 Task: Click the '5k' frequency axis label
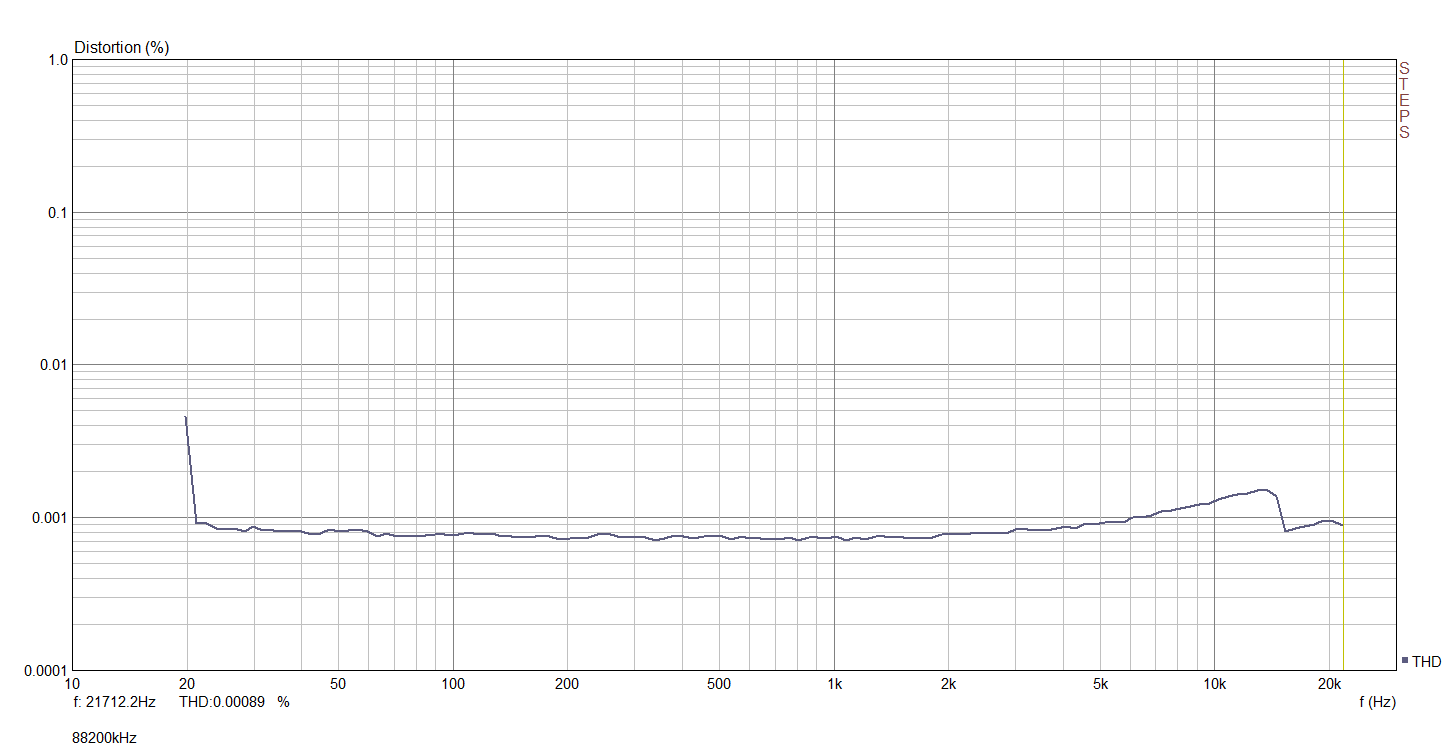[1100, 684]
